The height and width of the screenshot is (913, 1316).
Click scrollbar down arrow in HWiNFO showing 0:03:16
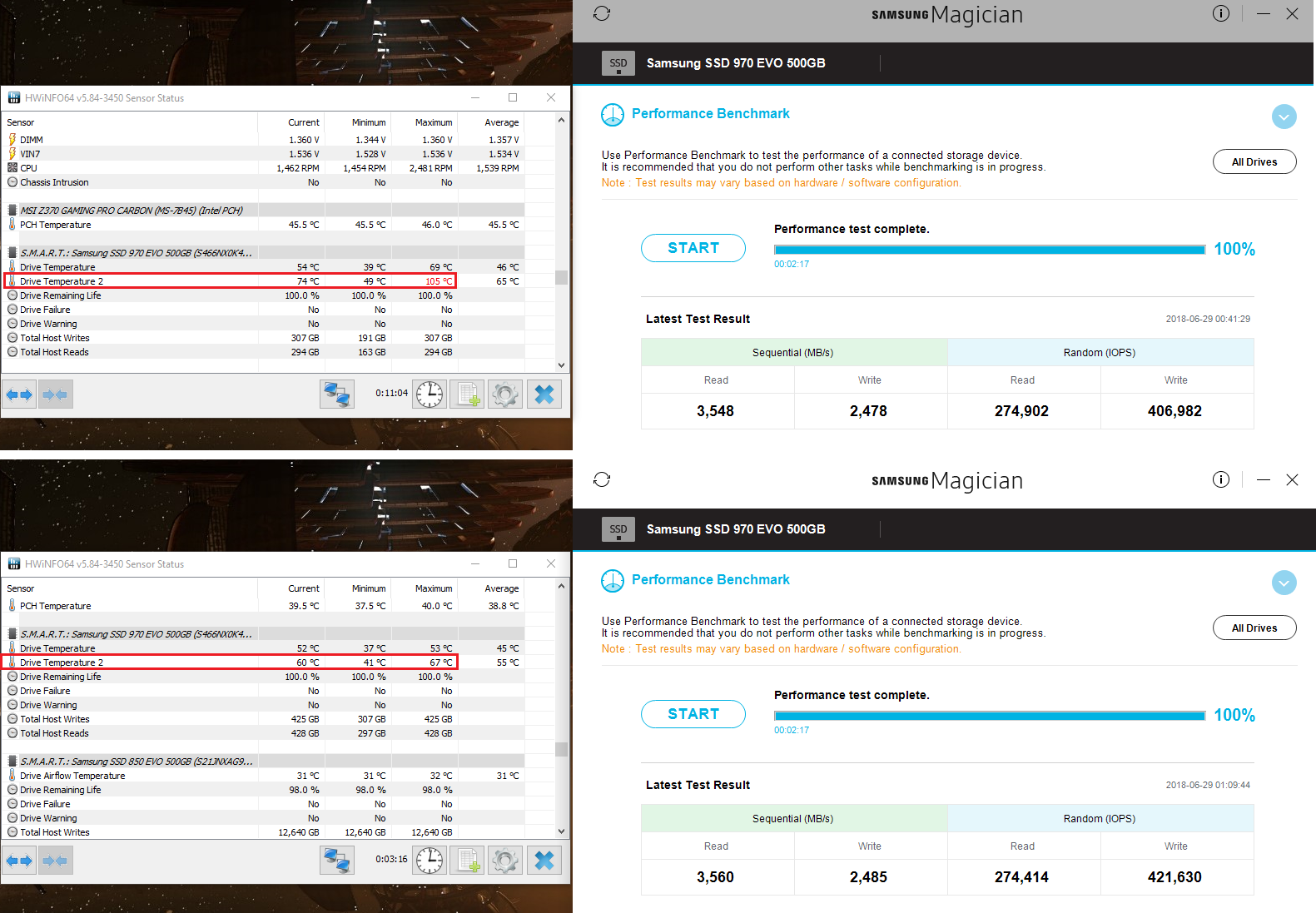pos(562,831)
